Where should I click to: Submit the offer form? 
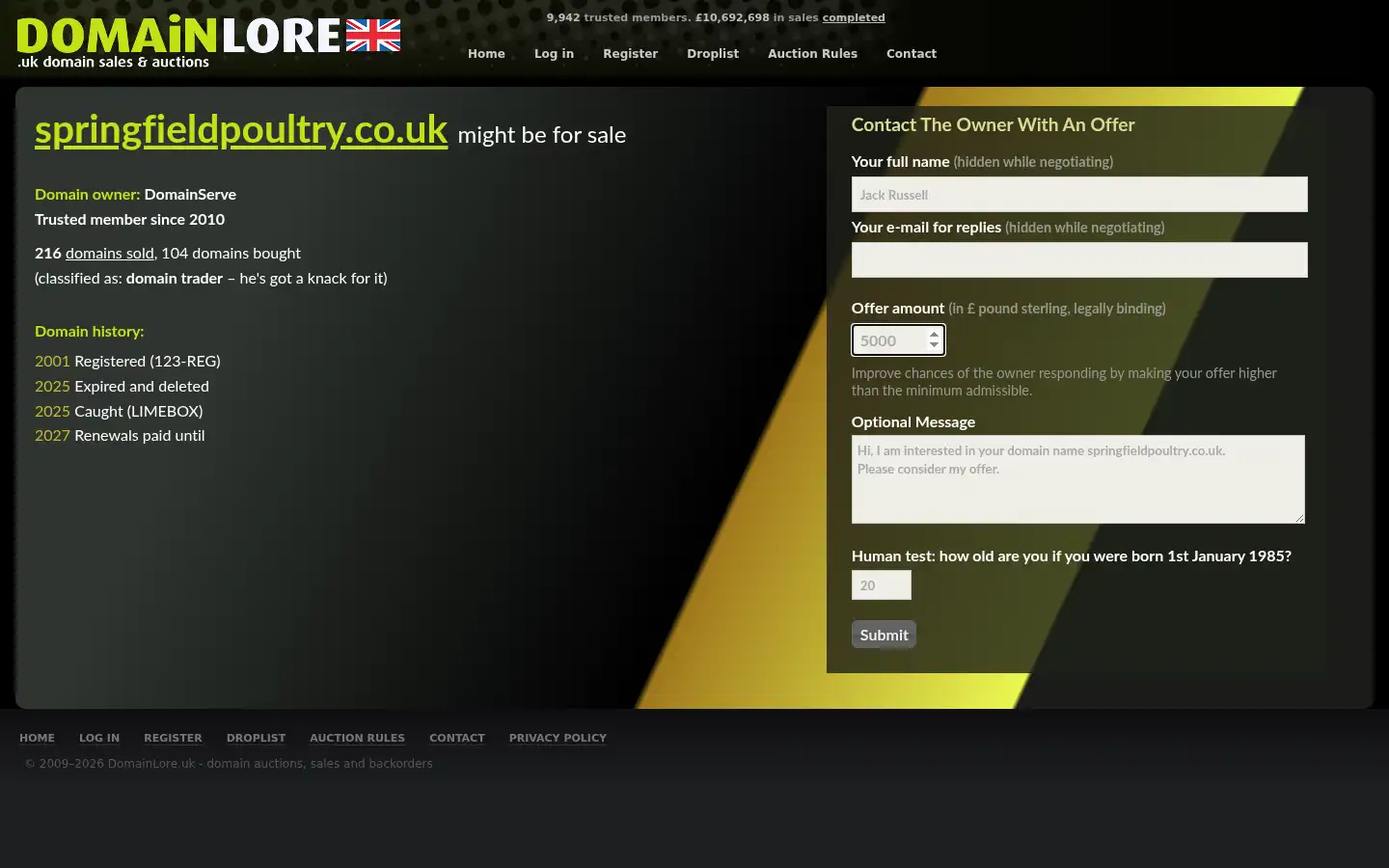point(884,635)
